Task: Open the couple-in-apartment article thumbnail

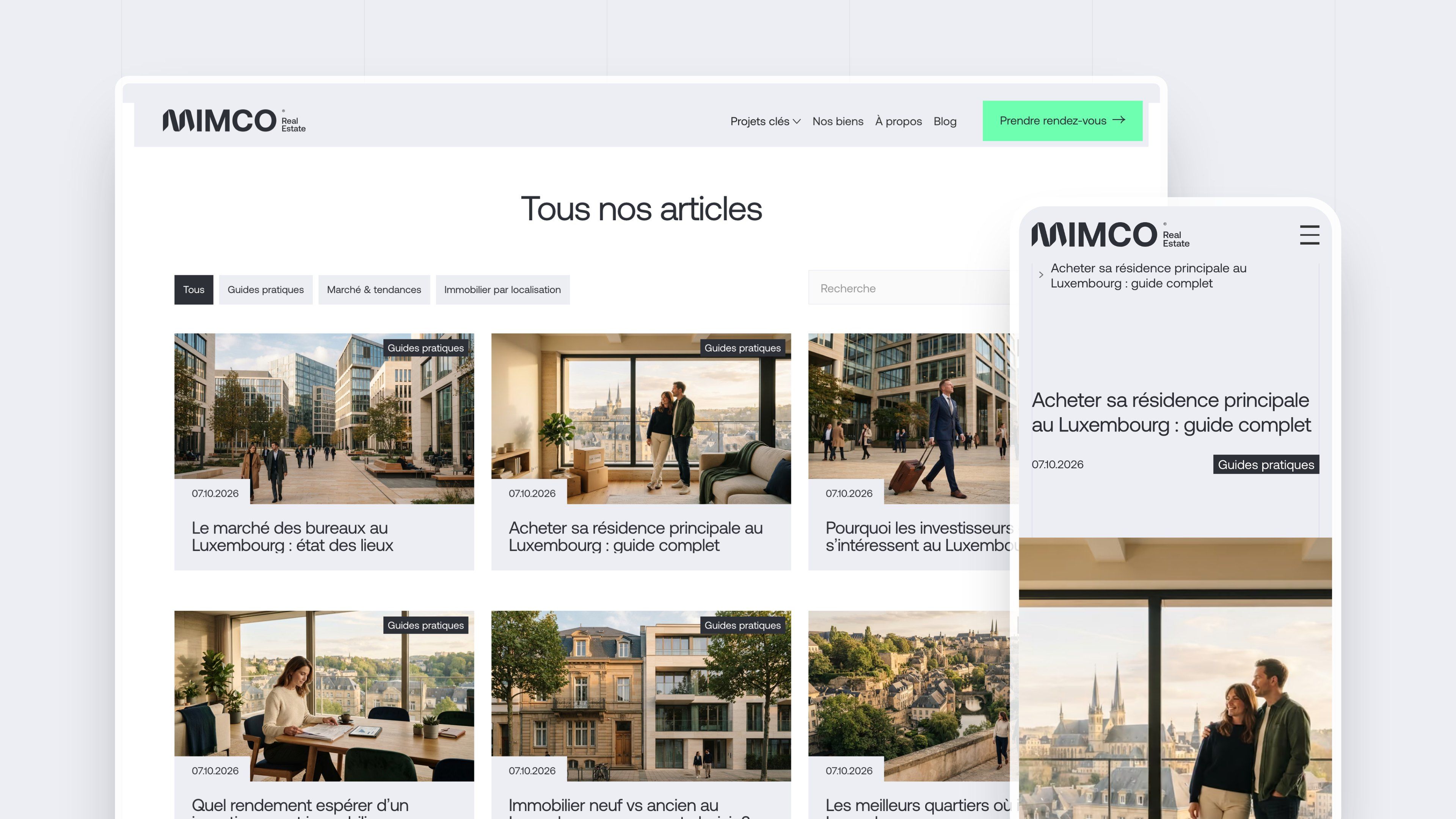Action: point(641,418)
